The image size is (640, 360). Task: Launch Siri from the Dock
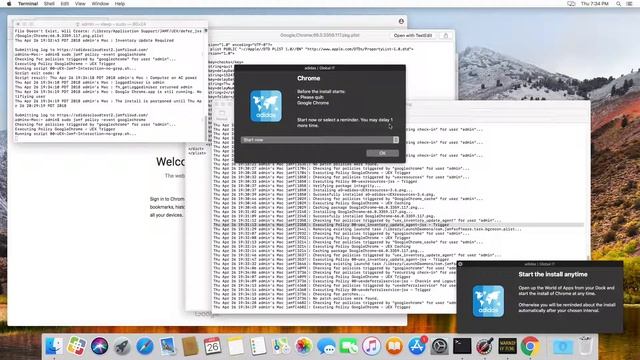click(99, 347)
